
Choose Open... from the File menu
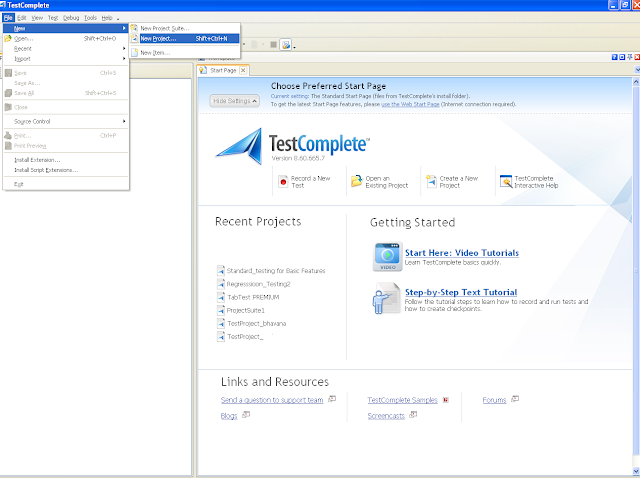click(66, 38)
